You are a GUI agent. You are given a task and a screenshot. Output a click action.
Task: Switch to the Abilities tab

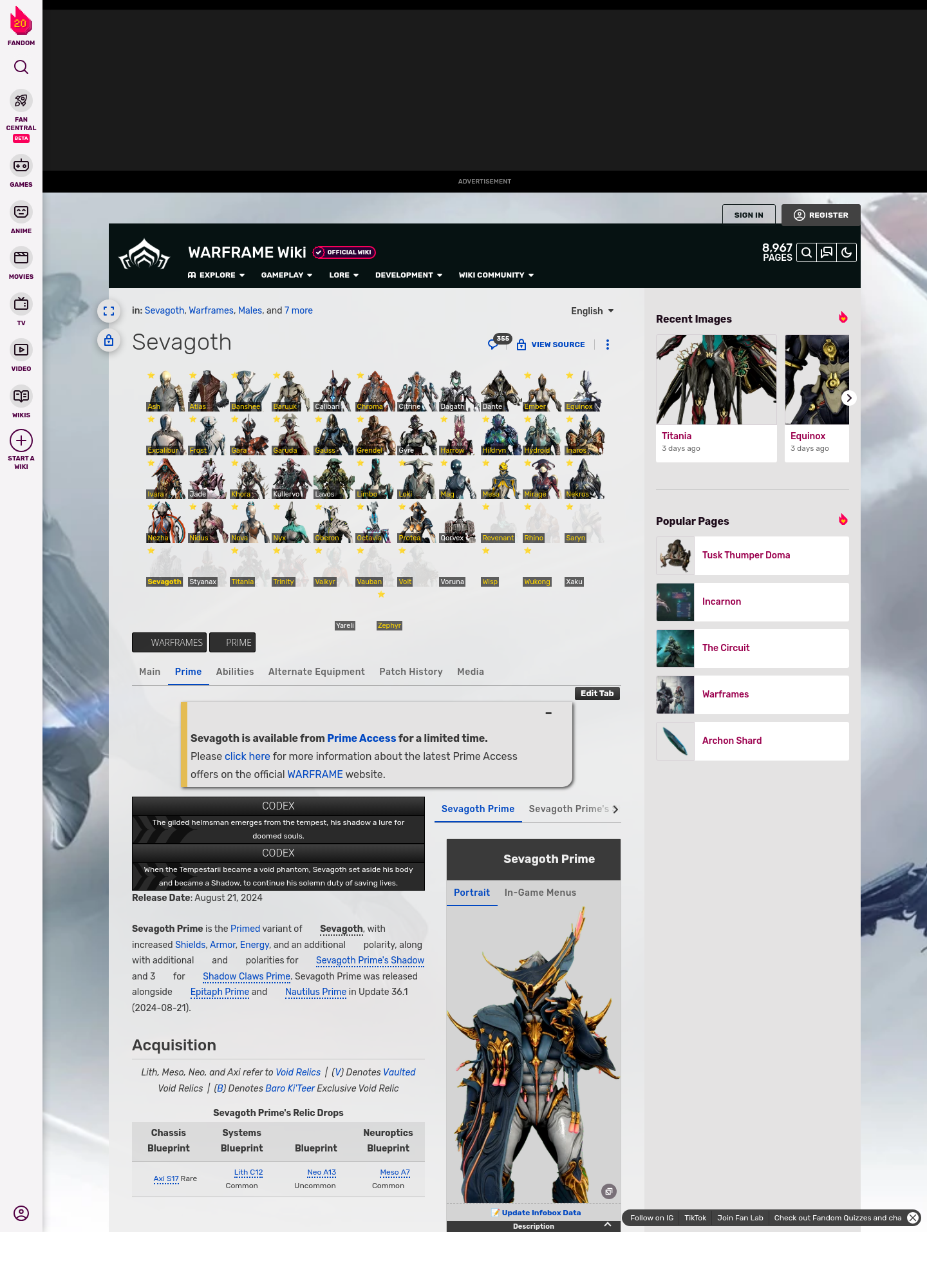coord(235,672)
